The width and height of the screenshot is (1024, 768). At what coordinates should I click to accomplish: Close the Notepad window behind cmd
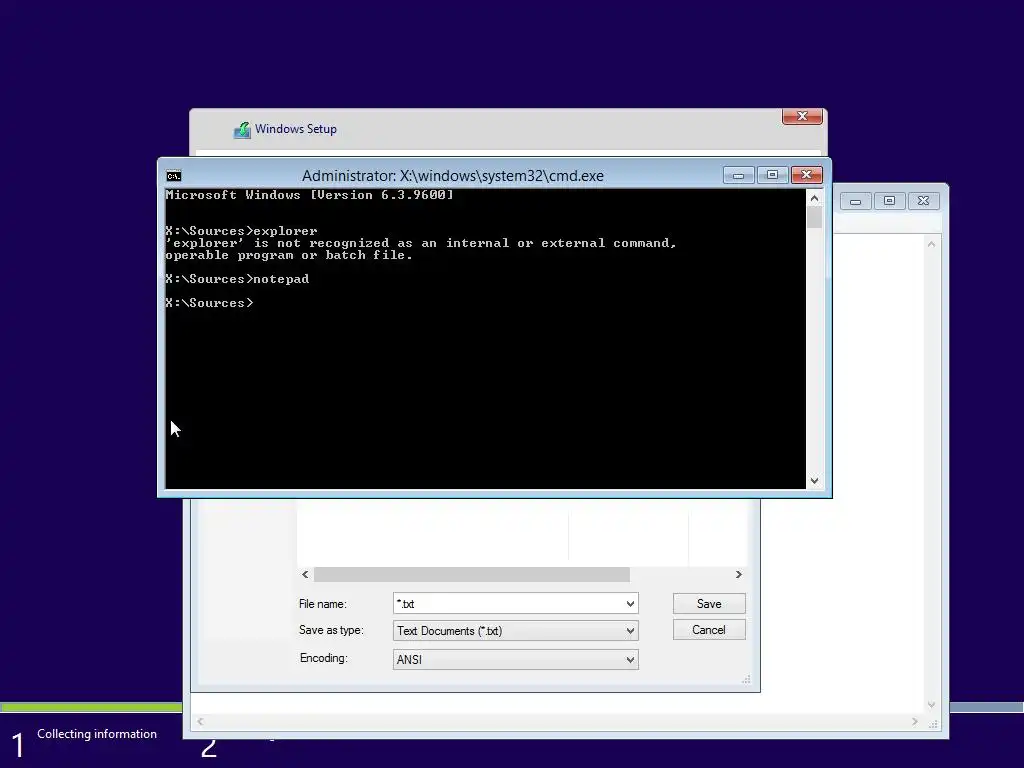coord(923,201)
